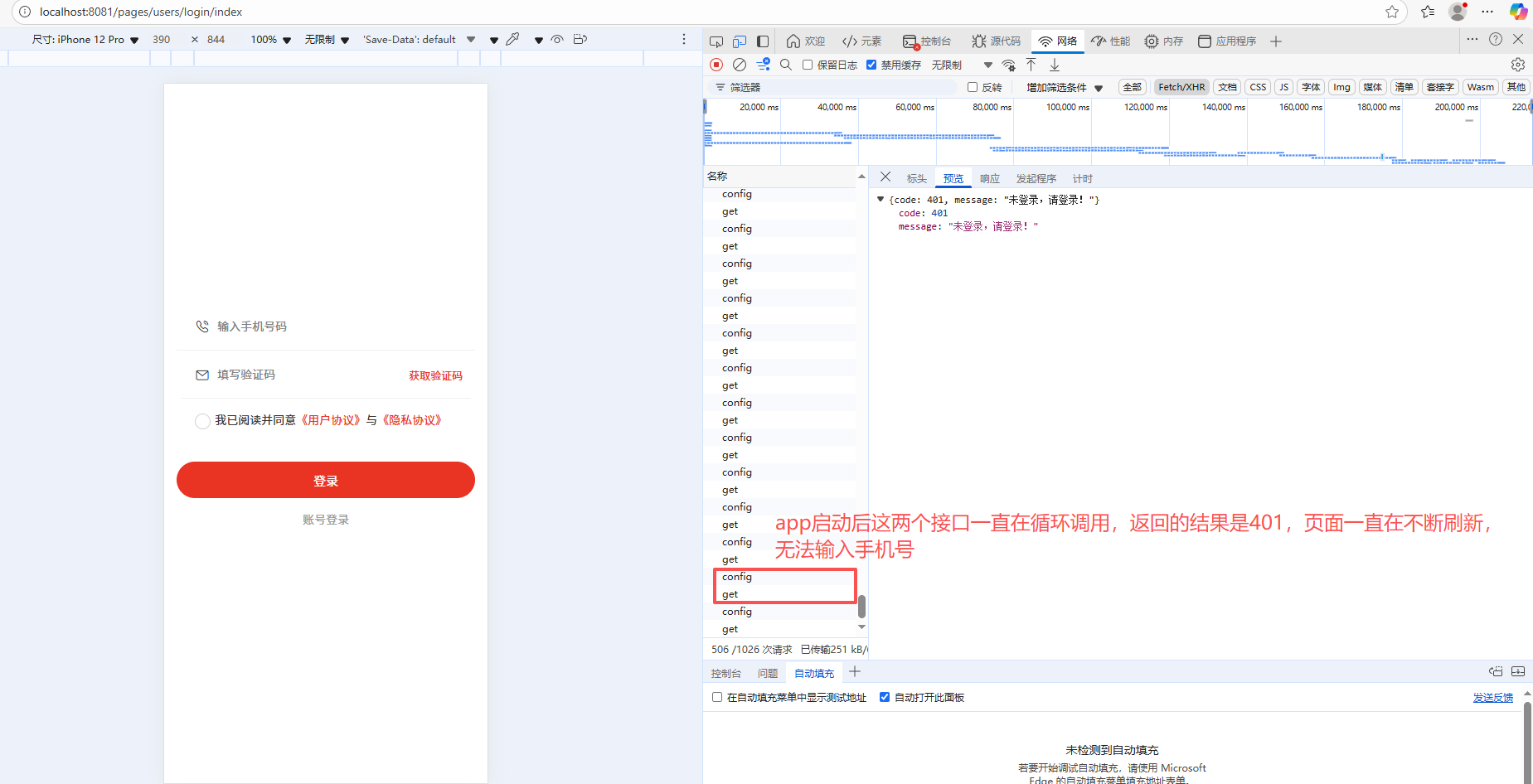Expand the 增加筛选条件 dropdown

(1065, 88)
